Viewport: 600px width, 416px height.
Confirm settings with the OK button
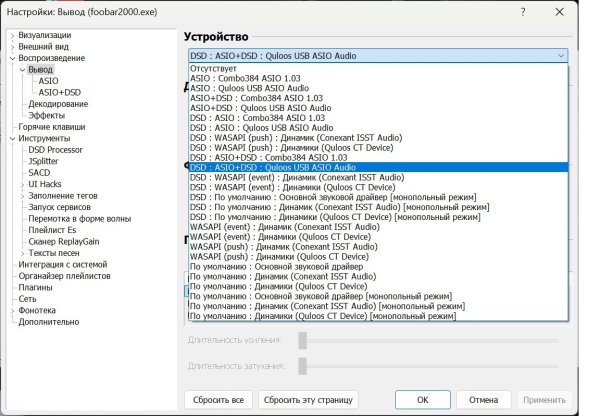point(422,400)
